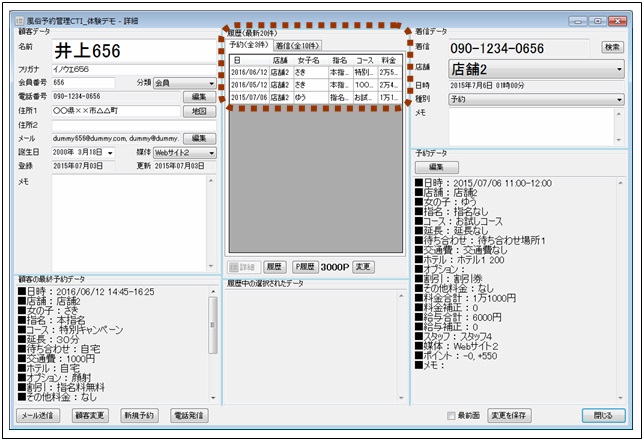Image resolution: width=643 pixels, height=441 pixels.
Task: Click the P履歴 button
Action: click(x=305, y=267)
